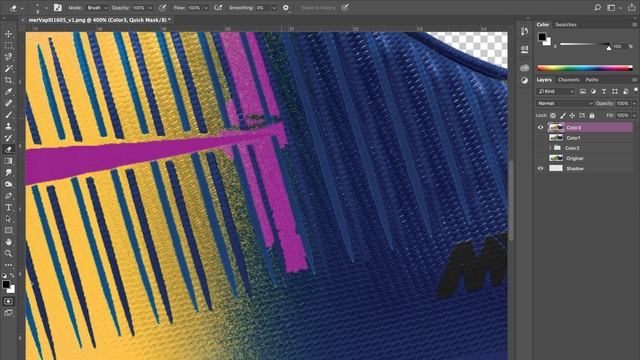Select the Zoom tool
Screen dimensions: 640x360
coord(8,253)
